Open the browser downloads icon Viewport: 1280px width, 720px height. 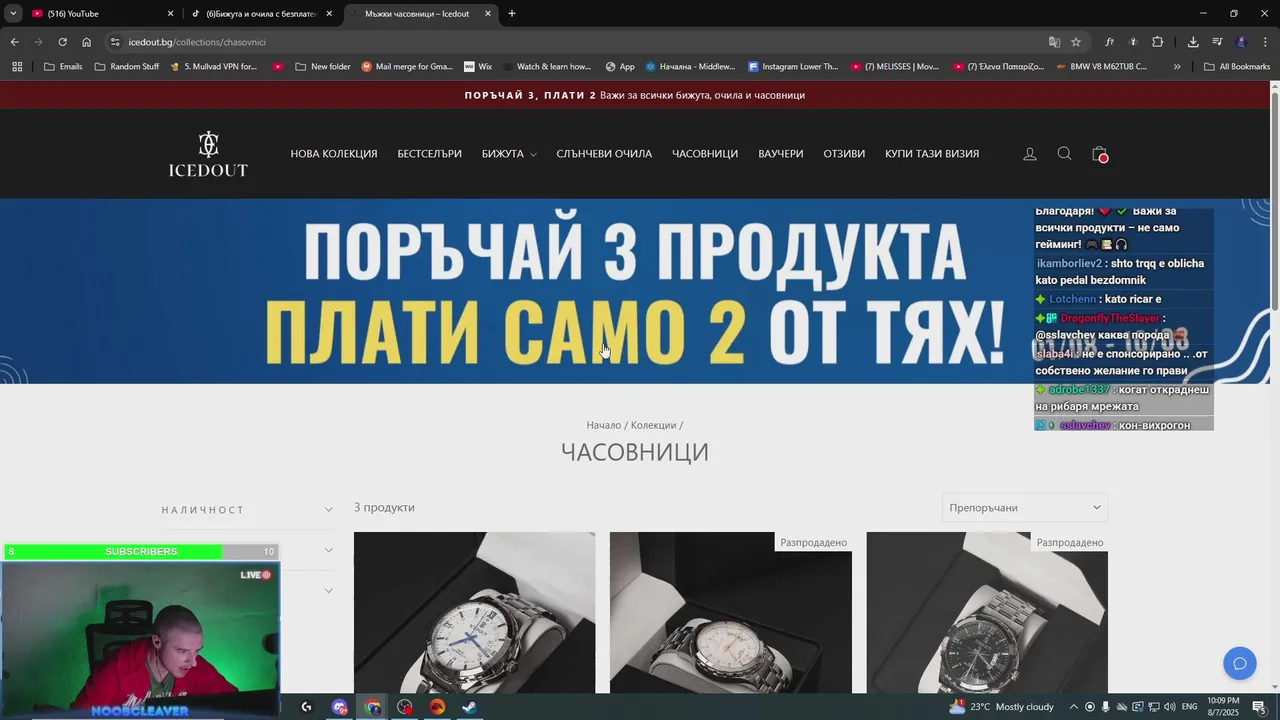pos(1193,42)
